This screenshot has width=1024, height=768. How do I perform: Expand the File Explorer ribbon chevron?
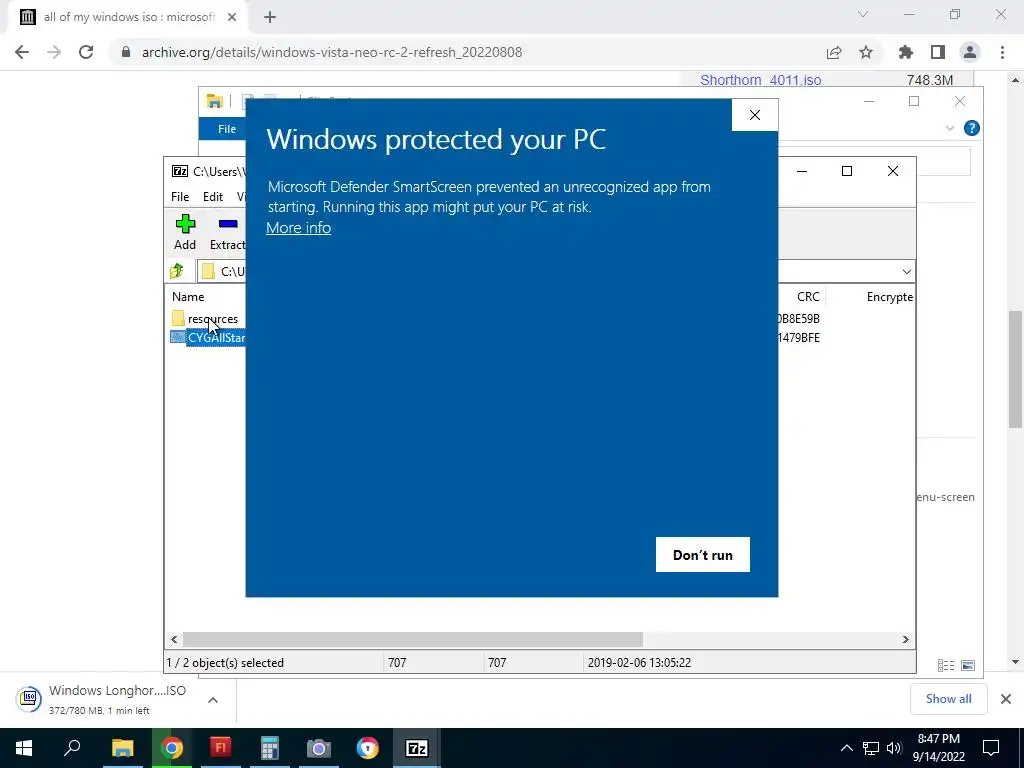pyautogui.click(x=950, y=129)
